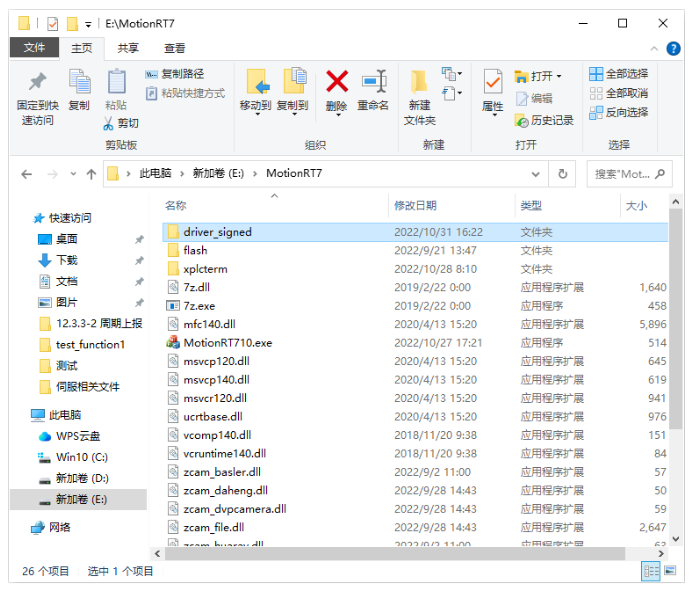
Task: Go up one folder level
Action: [91, 174]
